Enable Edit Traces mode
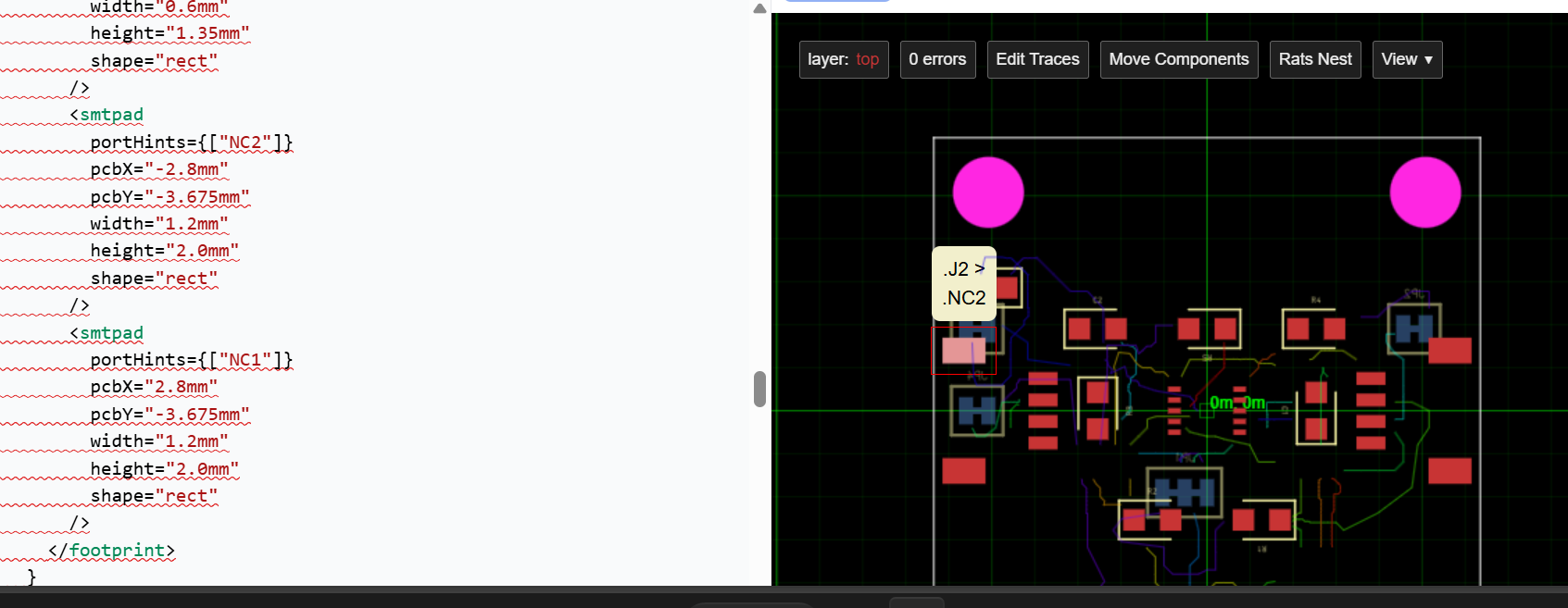1568x608 pixels. coord(1037,59)
